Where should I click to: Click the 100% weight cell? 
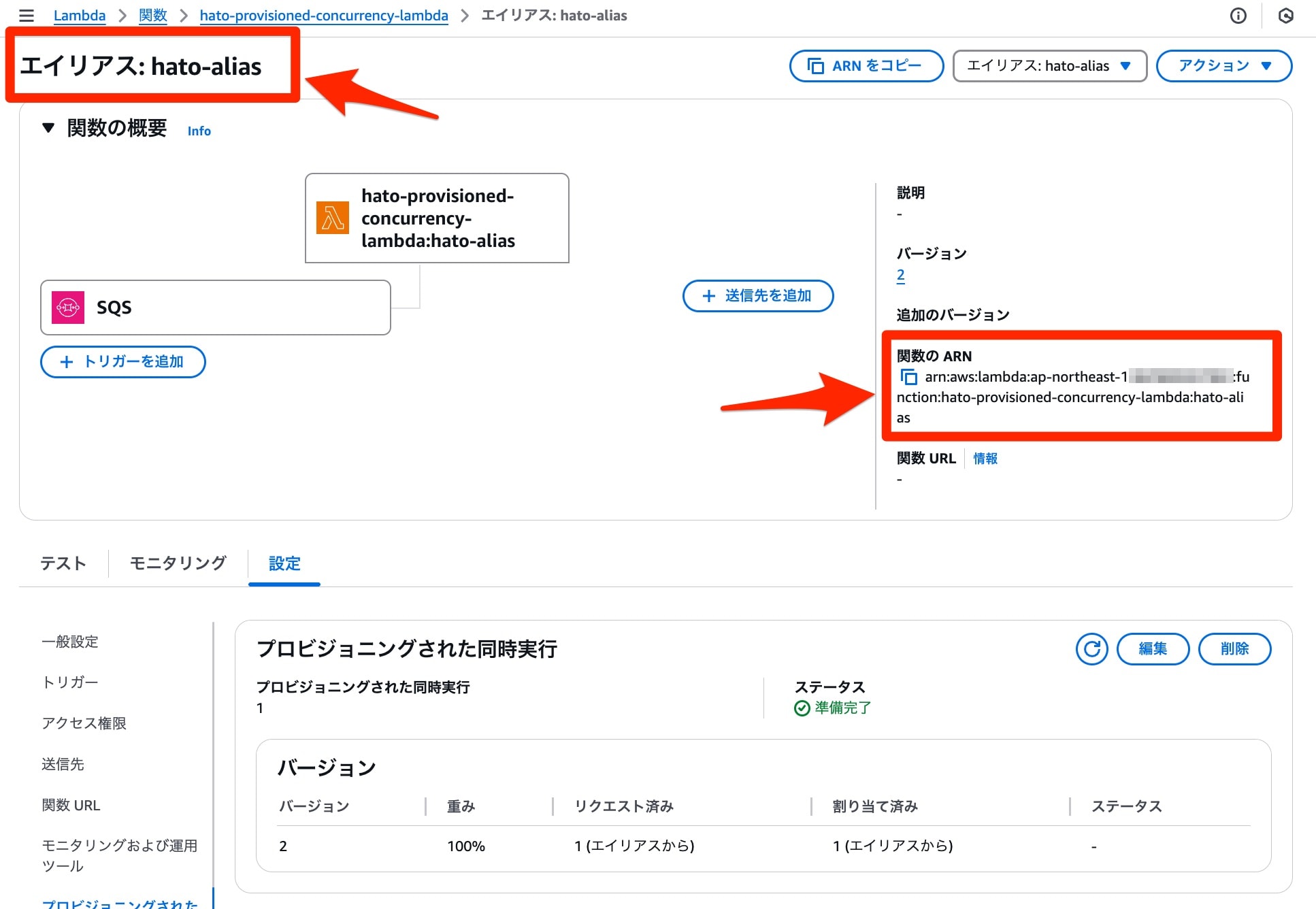(466, 846)
